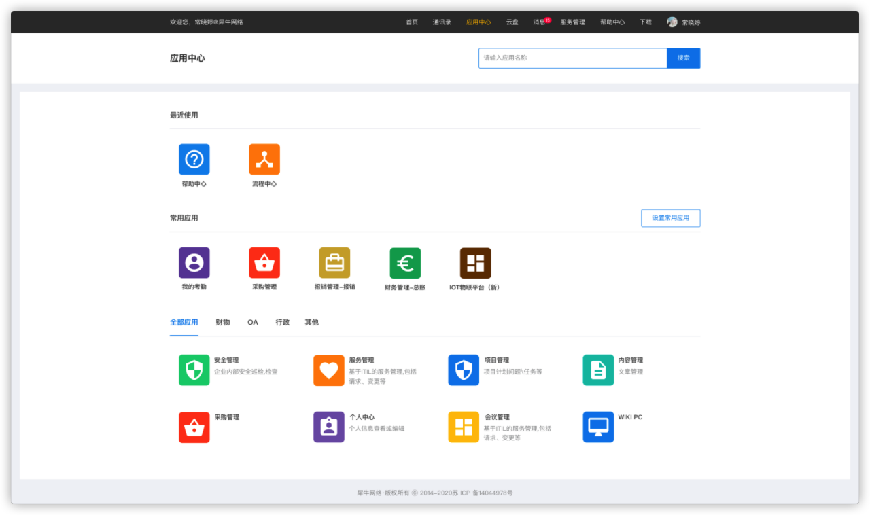Screen dimensions: 870x515
Task: Click the 应用中心 page heading
Action: (188, 58)
